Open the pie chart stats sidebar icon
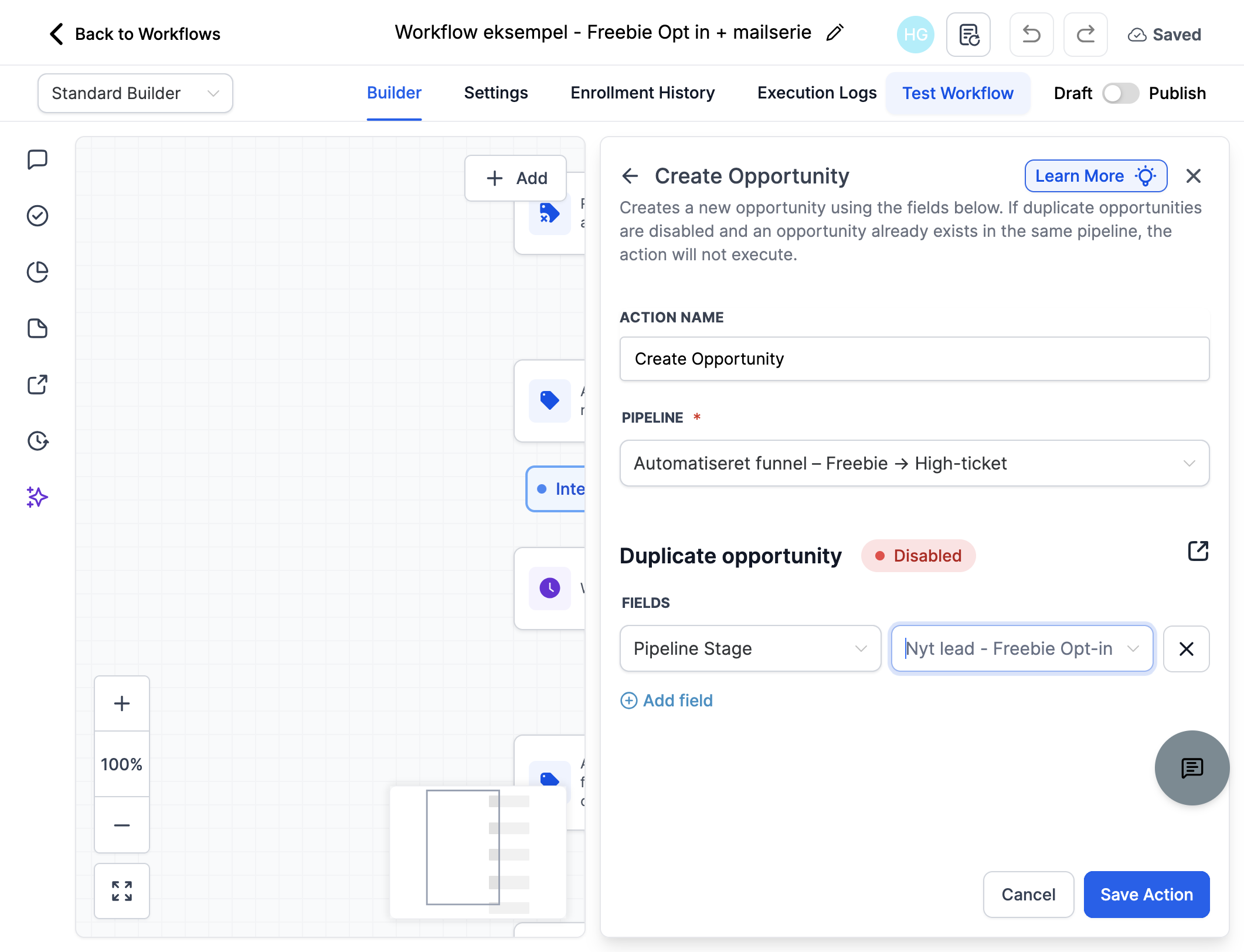Image resolution: width=1244 pixels, height=952 pixels. (x=38, y=272)
